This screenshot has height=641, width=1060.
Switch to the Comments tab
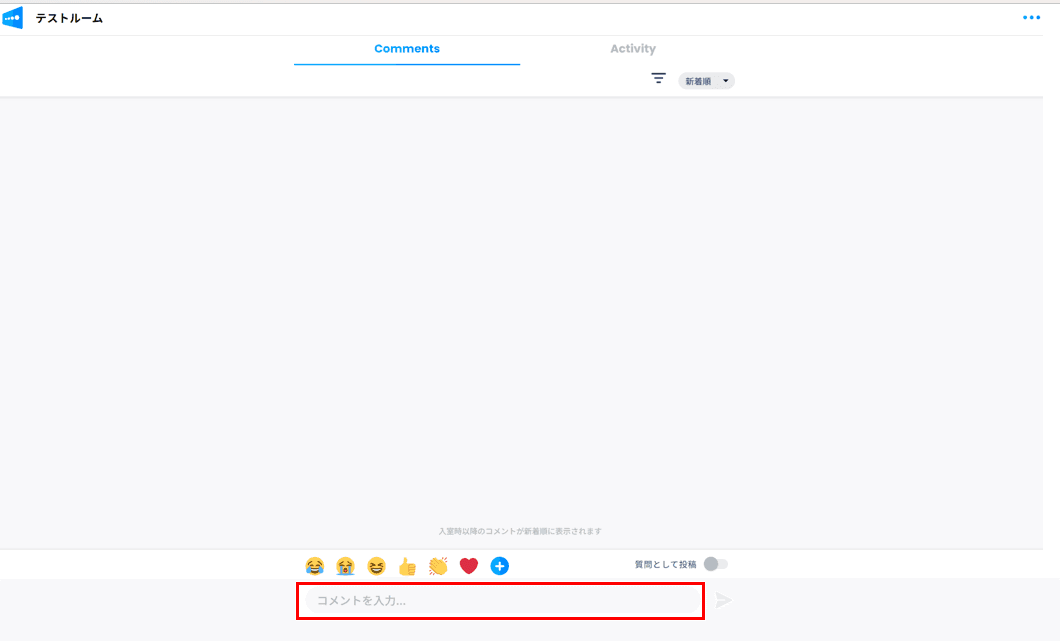point(407,49)
